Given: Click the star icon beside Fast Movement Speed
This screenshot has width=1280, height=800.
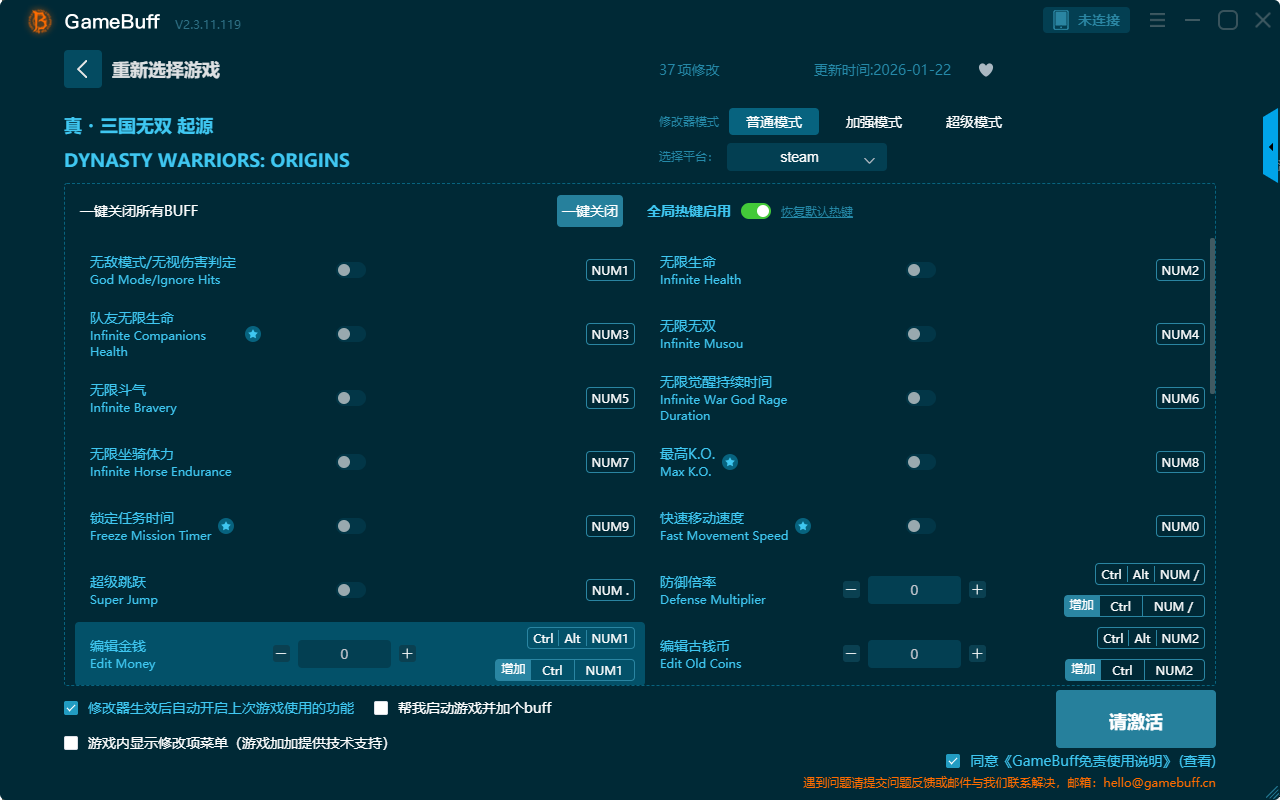Looking at the screenshot, I should point(803,526).
